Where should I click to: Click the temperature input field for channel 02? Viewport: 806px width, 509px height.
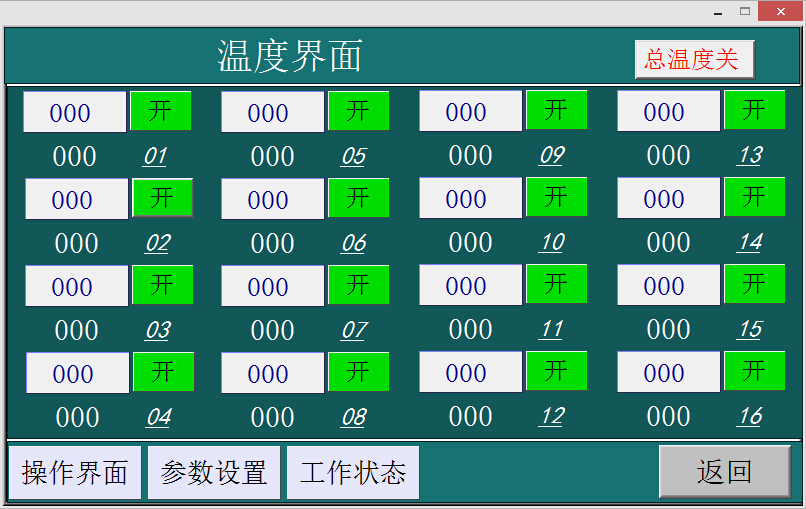click(x=76, y=199)
